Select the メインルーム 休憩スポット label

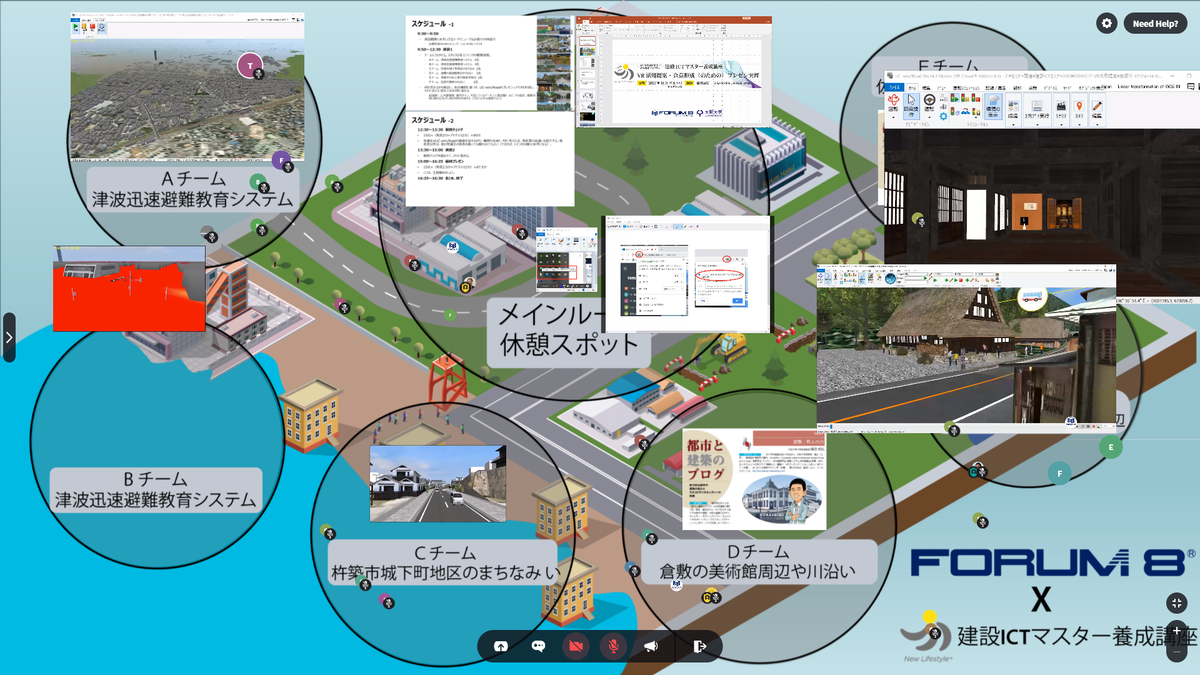pos(568,330)
